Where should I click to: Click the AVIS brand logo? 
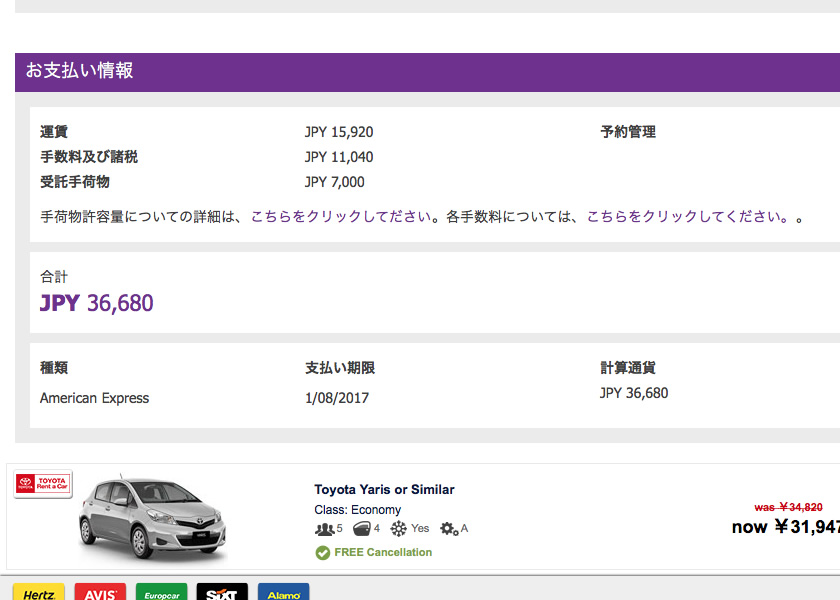click(x=100, y=591)
